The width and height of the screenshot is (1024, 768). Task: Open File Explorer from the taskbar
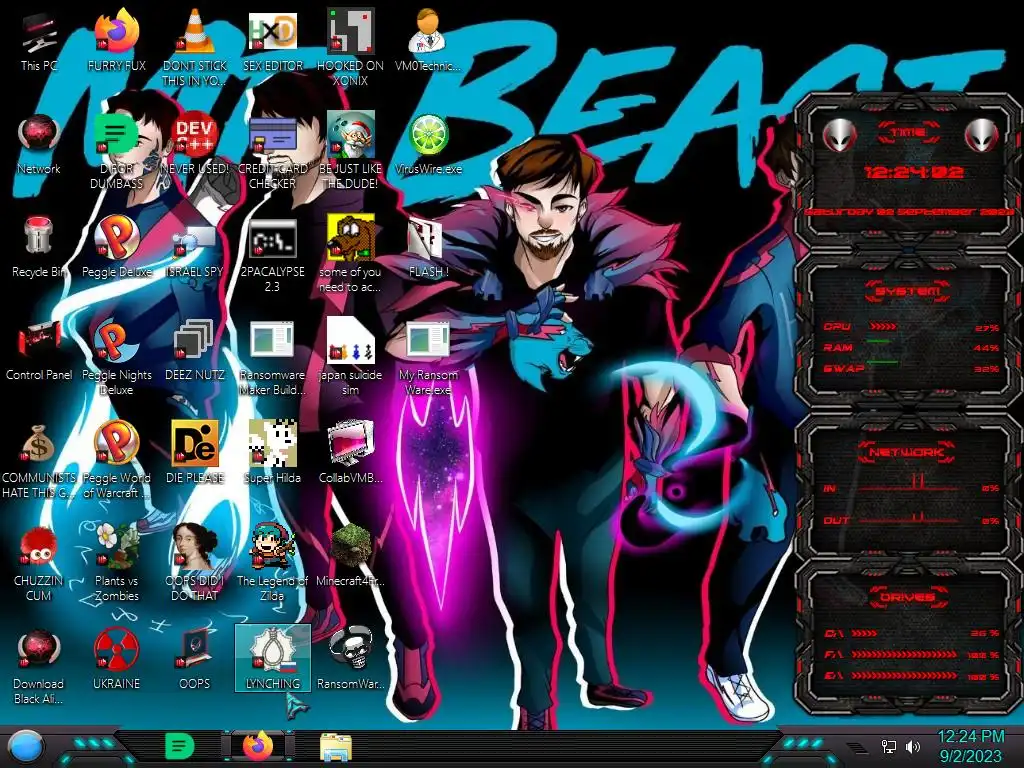[336, 748]
